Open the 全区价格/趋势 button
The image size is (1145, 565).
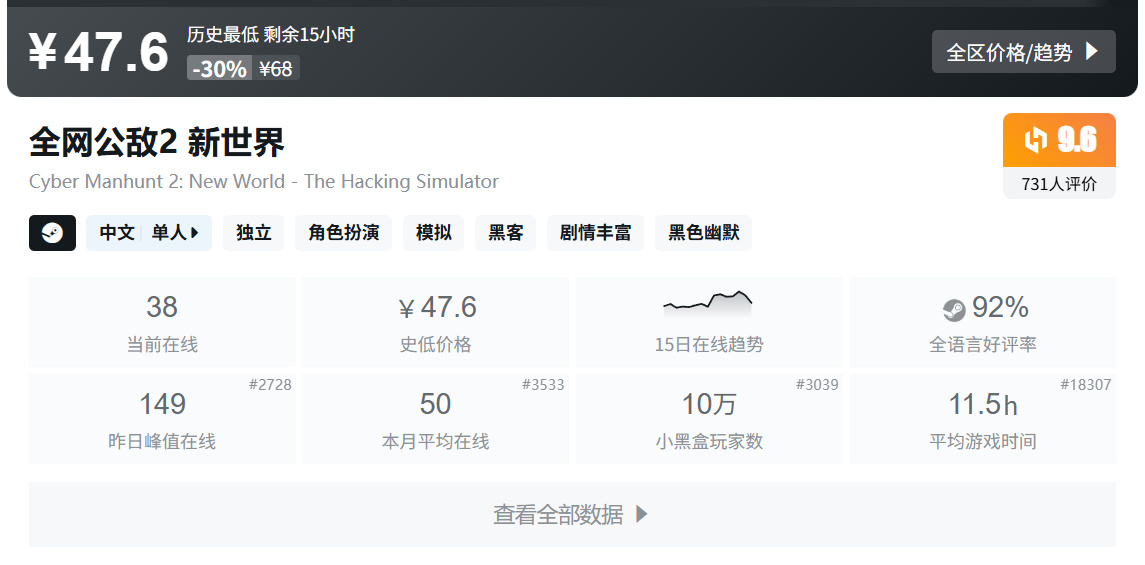[x=1023, y=52]
